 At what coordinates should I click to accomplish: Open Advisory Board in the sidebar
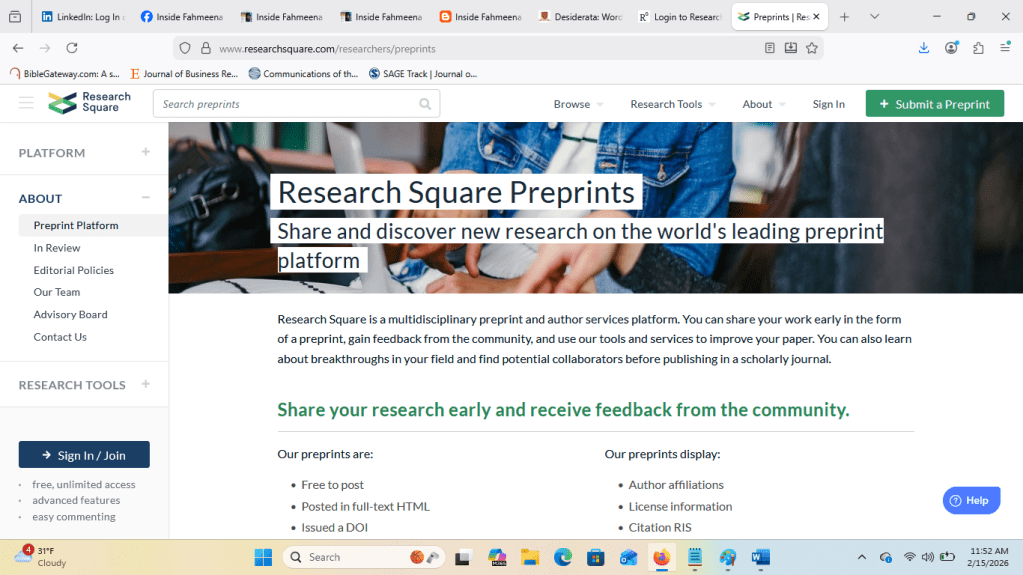[x=70, y=315]
